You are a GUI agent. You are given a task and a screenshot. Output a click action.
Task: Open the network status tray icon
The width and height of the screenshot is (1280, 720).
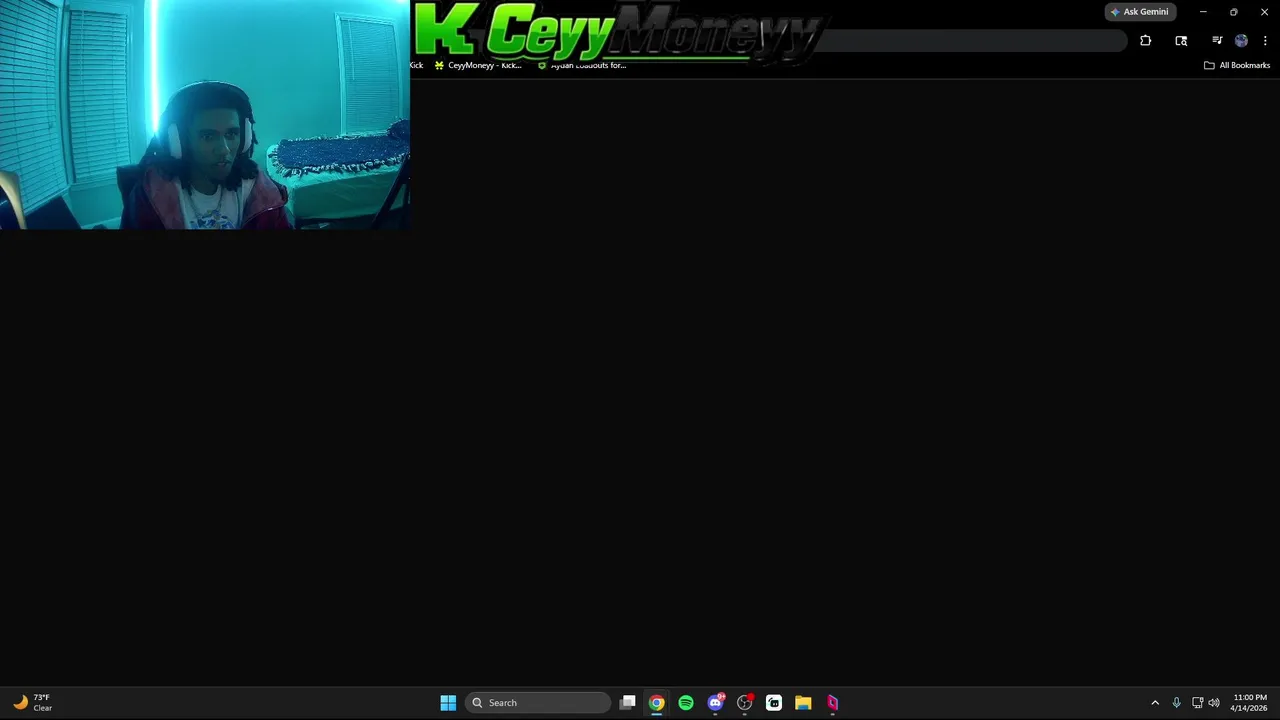tap(1197, 703)
